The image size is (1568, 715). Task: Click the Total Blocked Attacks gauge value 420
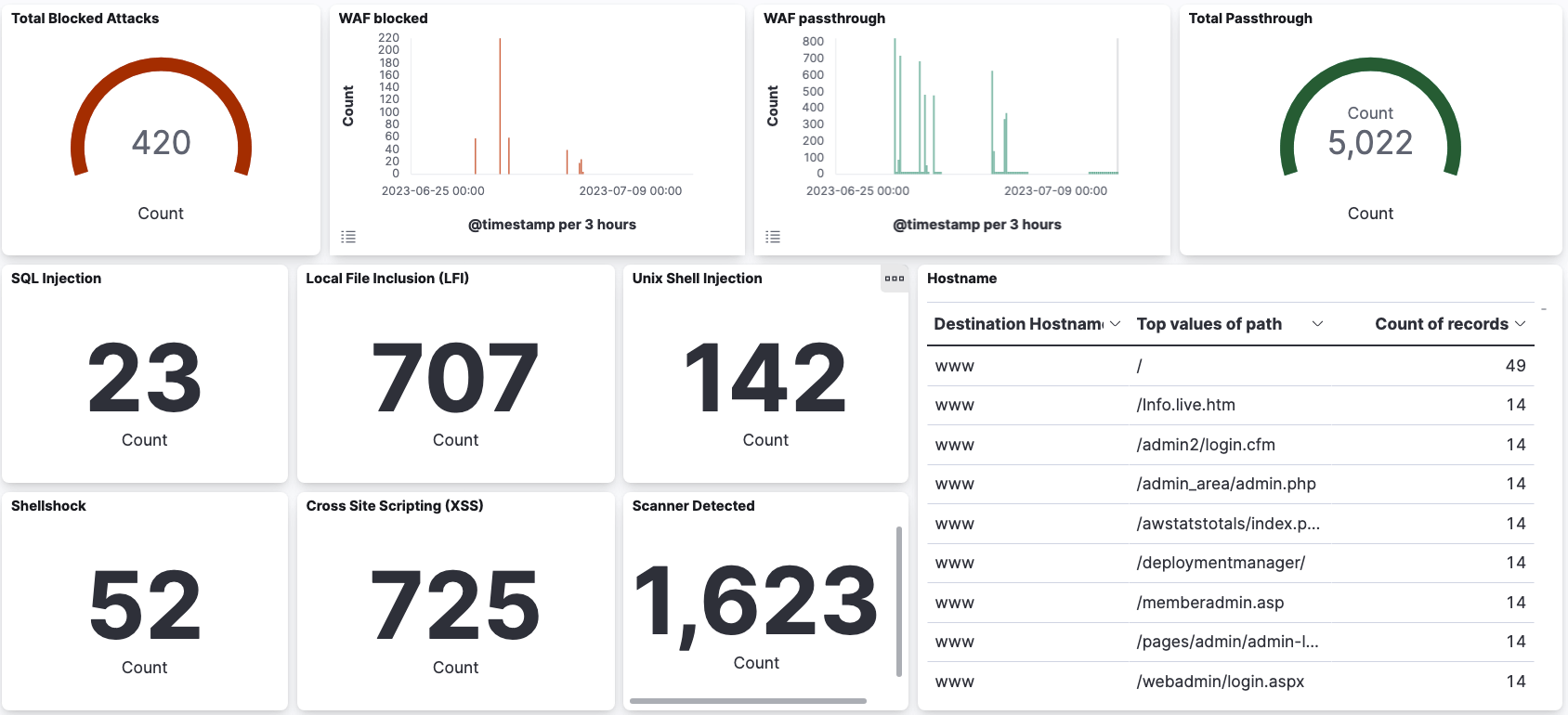pyautogui.click(x=162, y=142)
